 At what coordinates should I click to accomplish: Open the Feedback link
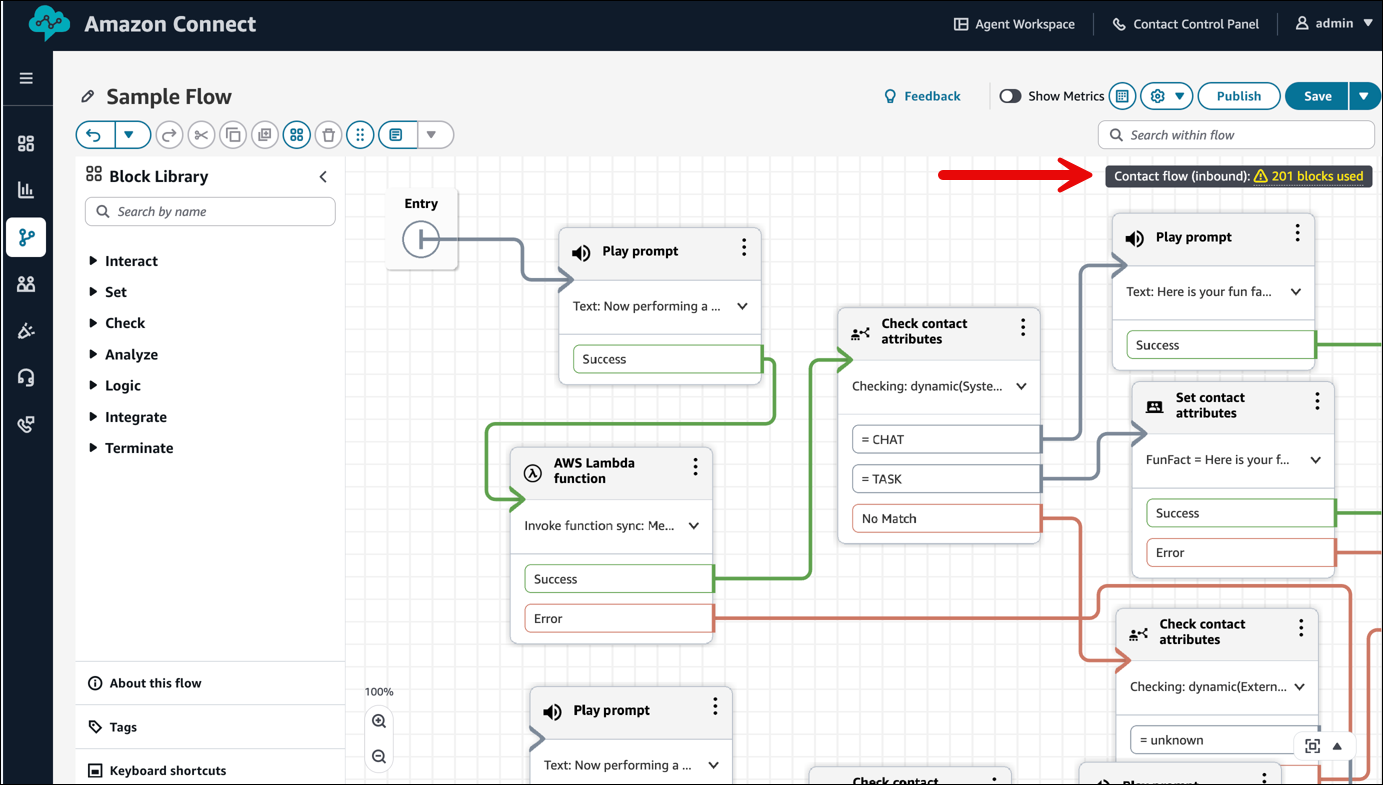921,96
